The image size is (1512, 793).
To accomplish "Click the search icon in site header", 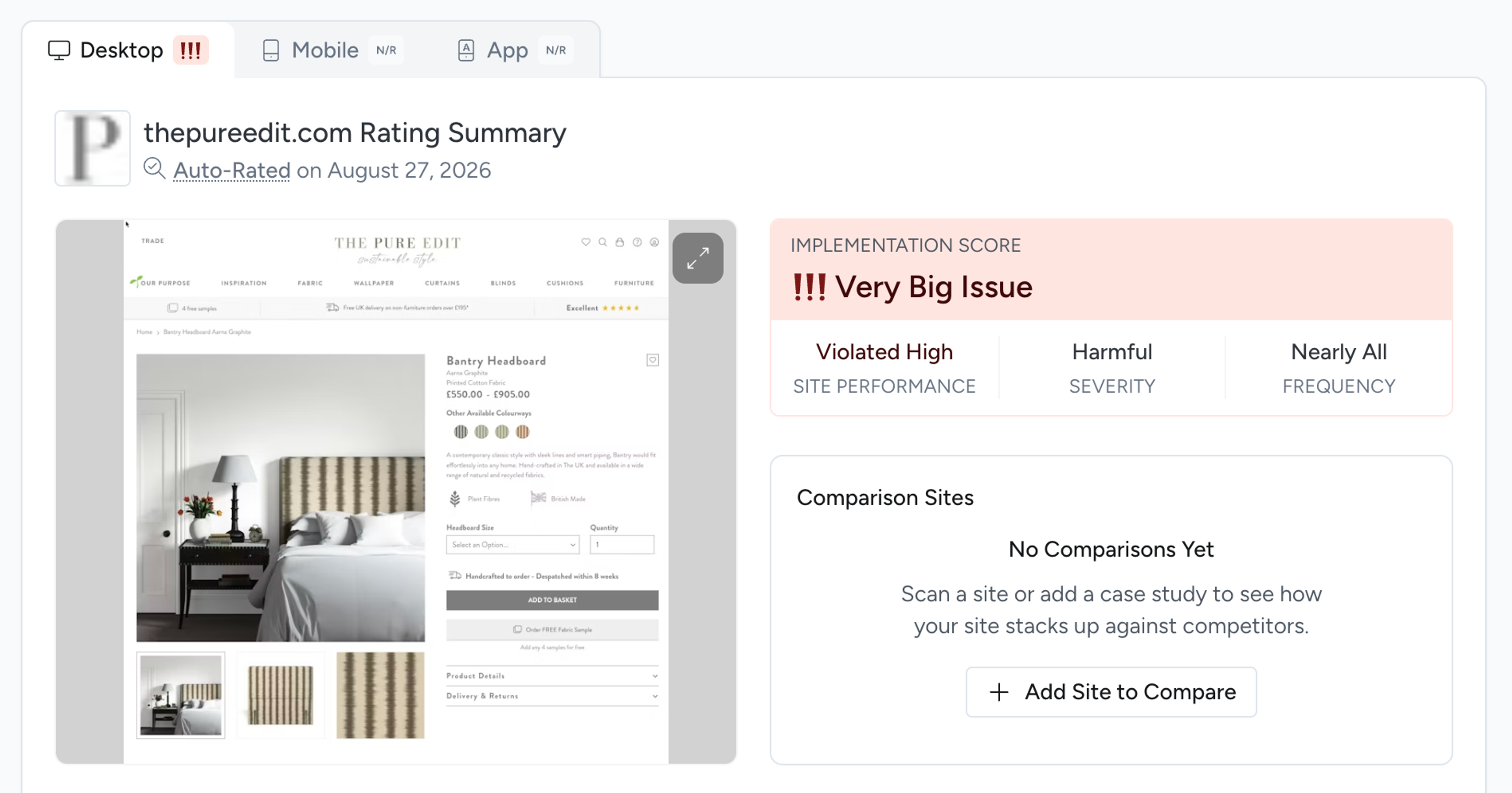I will [603, 242].
